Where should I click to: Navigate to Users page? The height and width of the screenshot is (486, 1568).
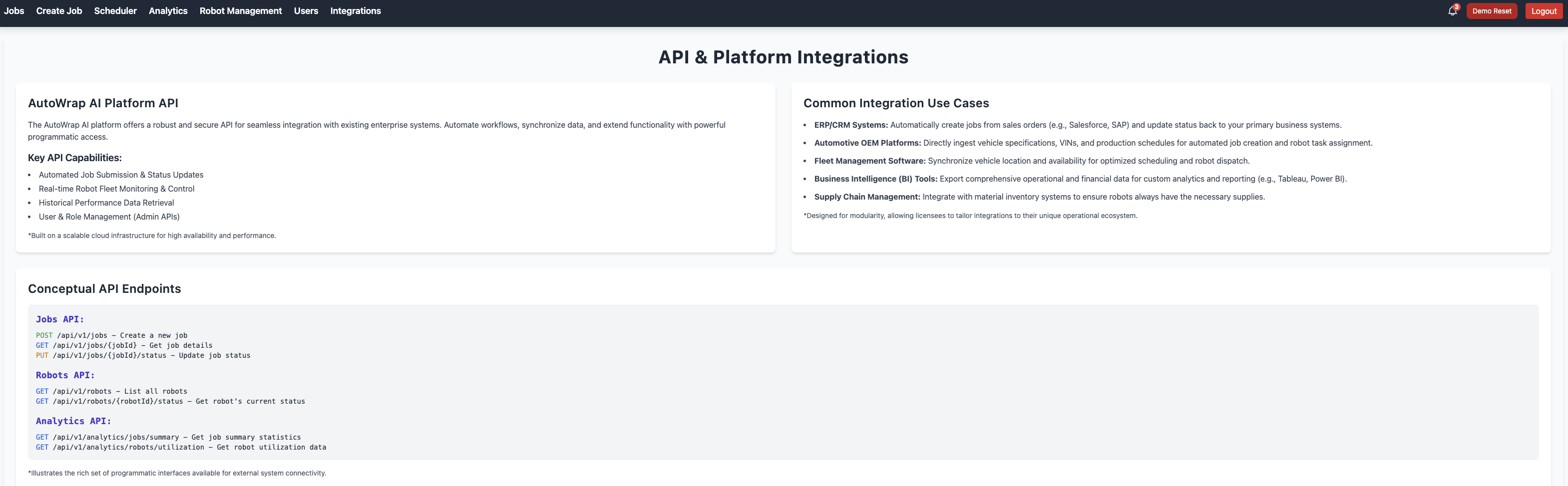click(x=306, y=11)
